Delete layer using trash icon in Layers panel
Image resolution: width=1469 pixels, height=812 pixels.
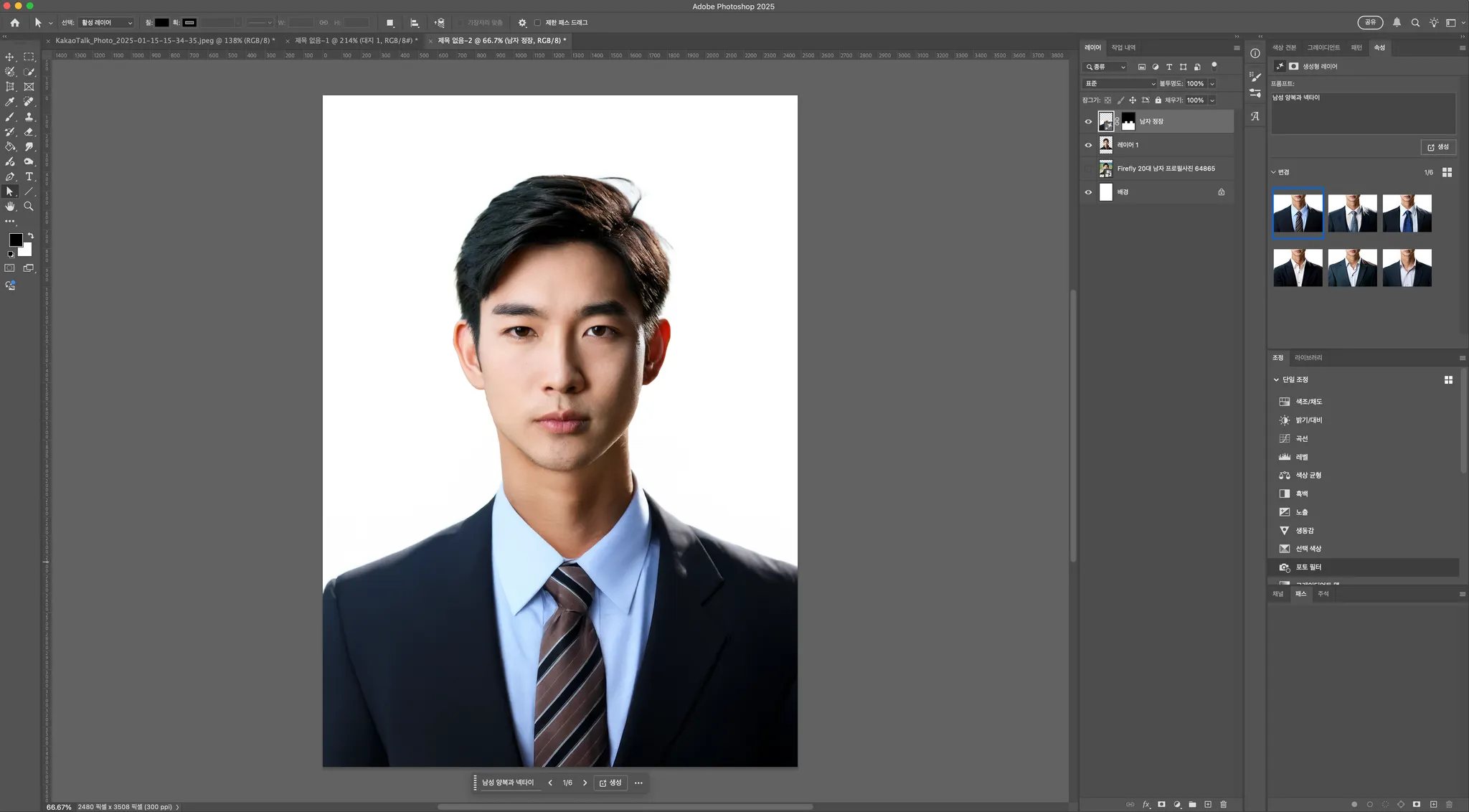(1224, 804)
